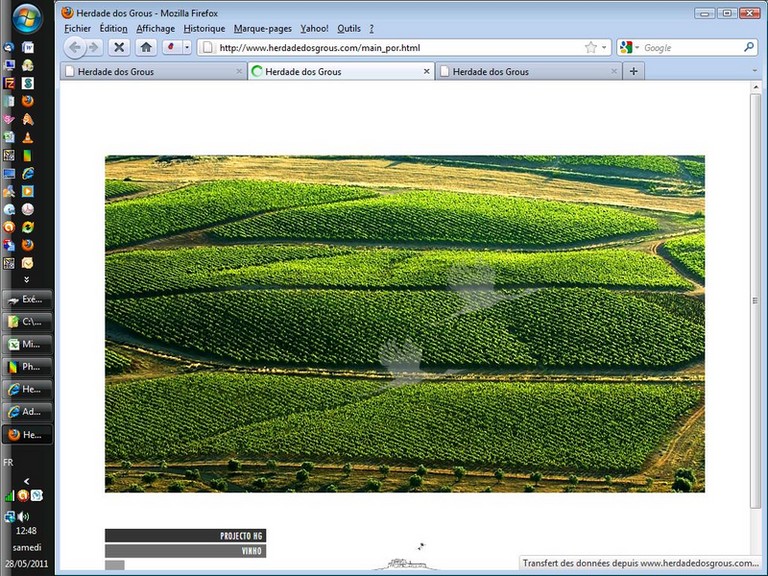Click the Back navigation arrow
Viewport: 768px width, 576px height.
[75, 47]
